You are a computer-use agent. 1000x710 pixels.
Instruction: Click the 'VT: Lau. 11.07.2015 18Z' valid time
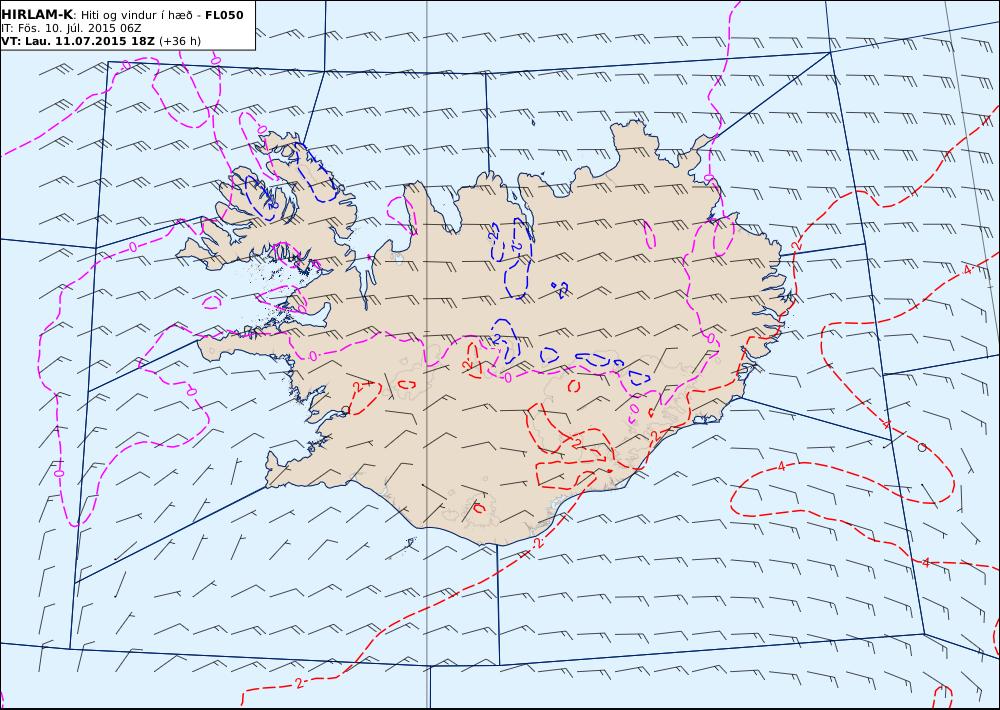[78, 41]
